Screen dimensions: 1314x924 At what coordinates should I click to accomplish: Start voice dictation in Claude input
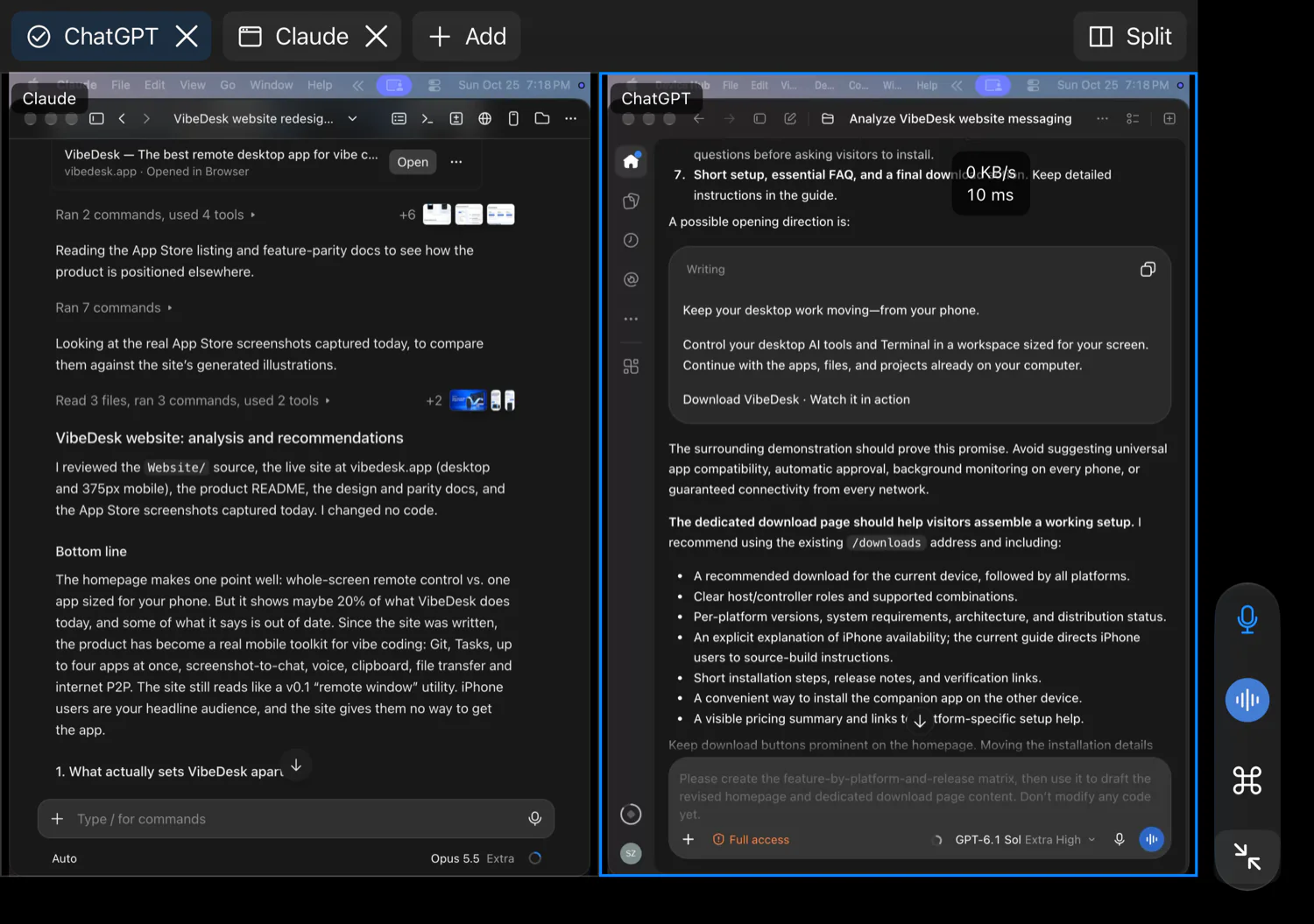(x=534, y=819)
